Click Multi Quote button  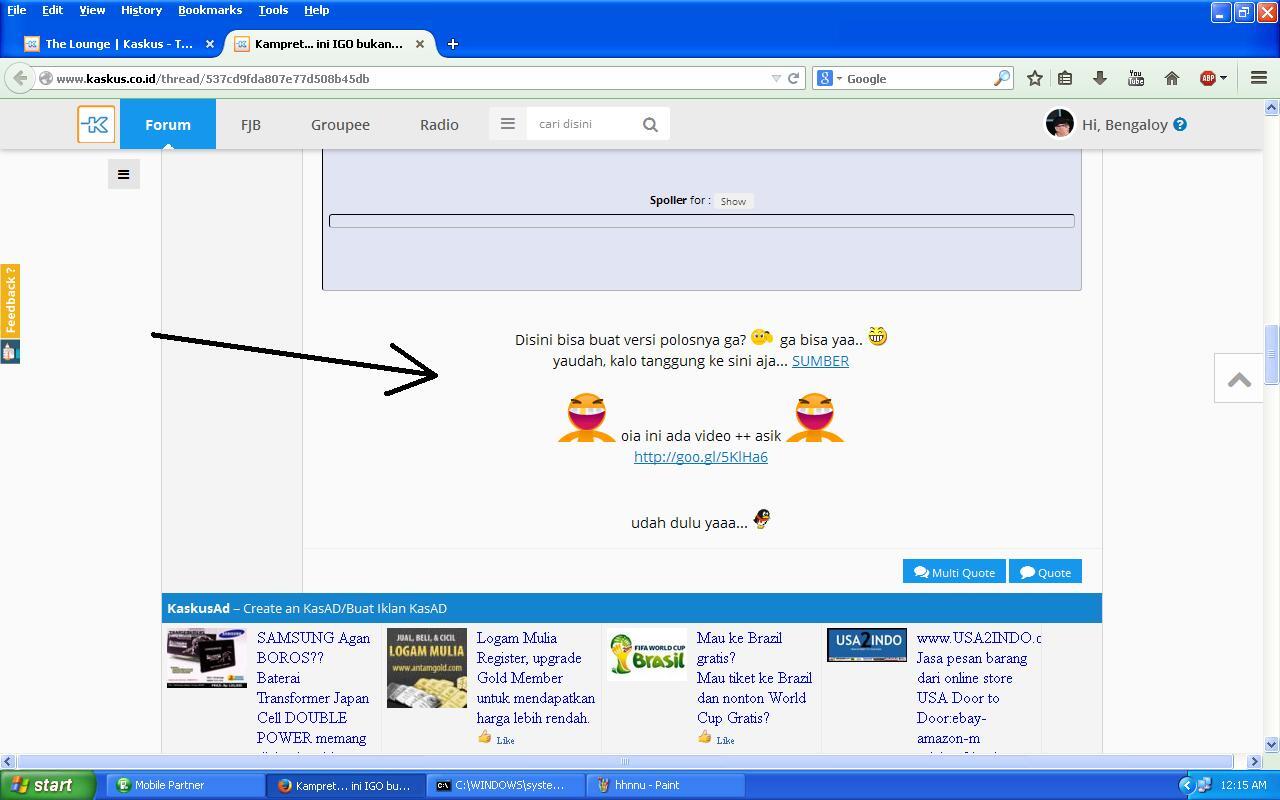tap(954, 572)
